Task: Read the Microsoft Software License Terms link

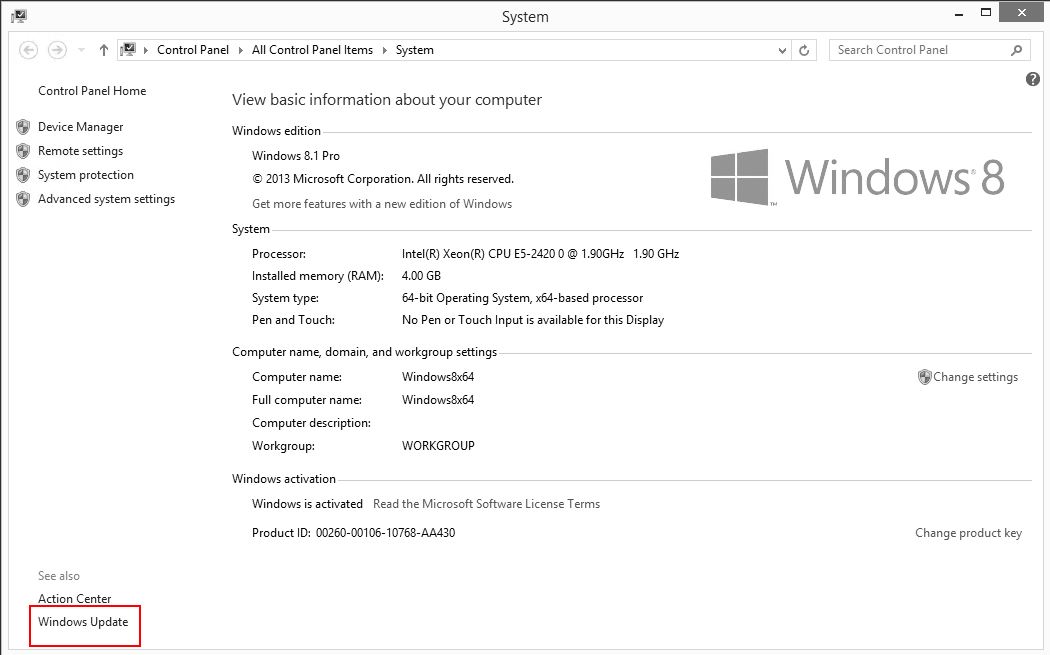Action: pos(486,504)
